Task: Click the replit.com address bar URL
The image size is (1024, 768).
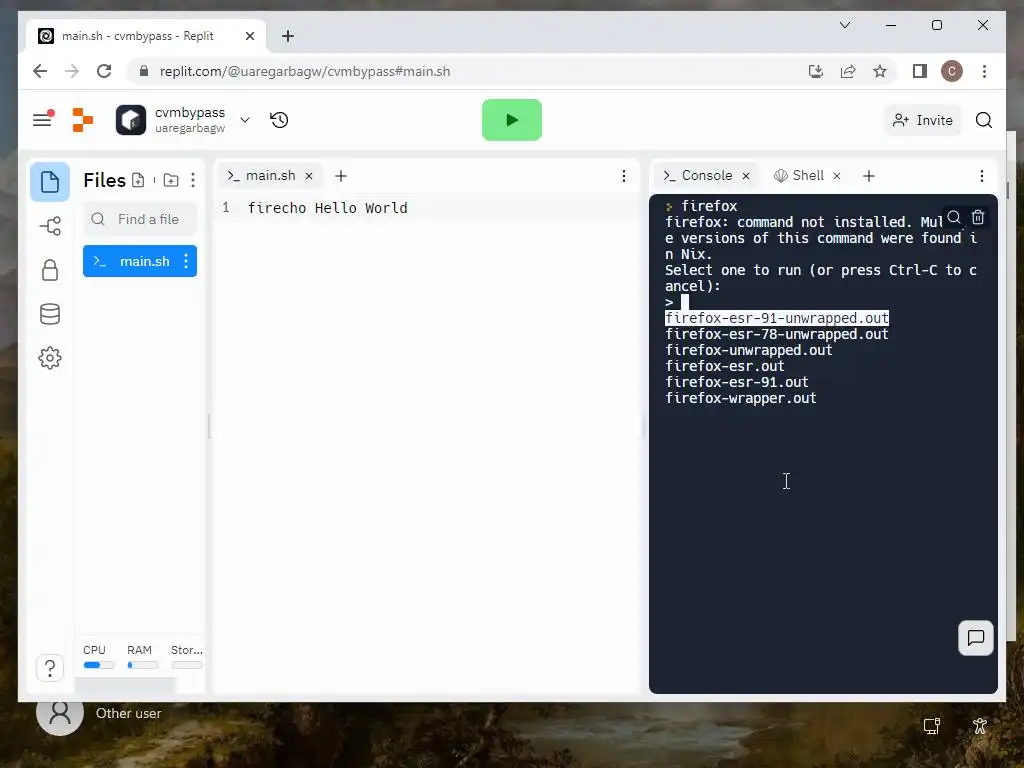Action: [x=305, y=71]
